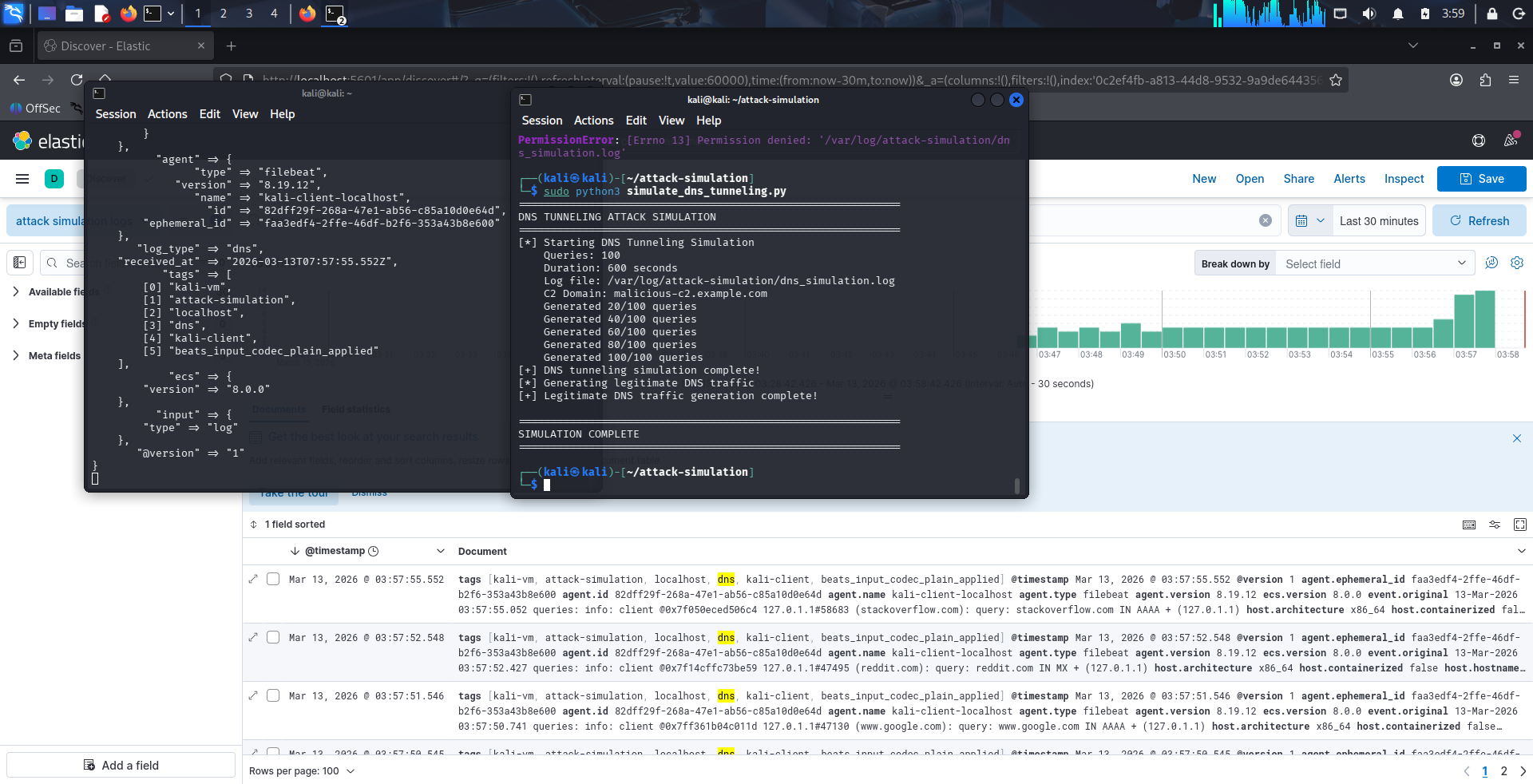
Task: Select row with timestamp 03:57:55.552
Action: (x=273, y=579)
